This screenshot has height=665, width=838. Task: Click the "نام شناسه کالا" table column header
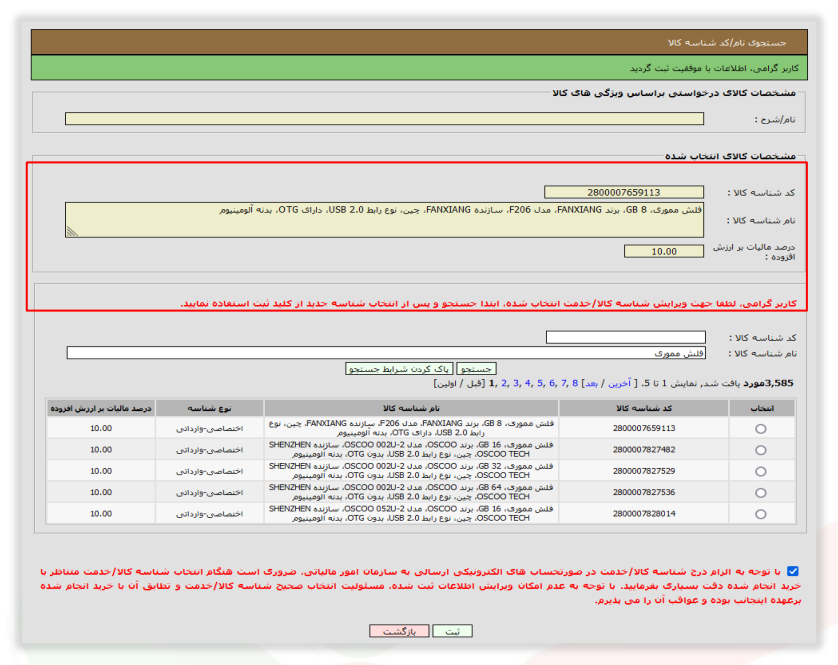coord(411,408)
